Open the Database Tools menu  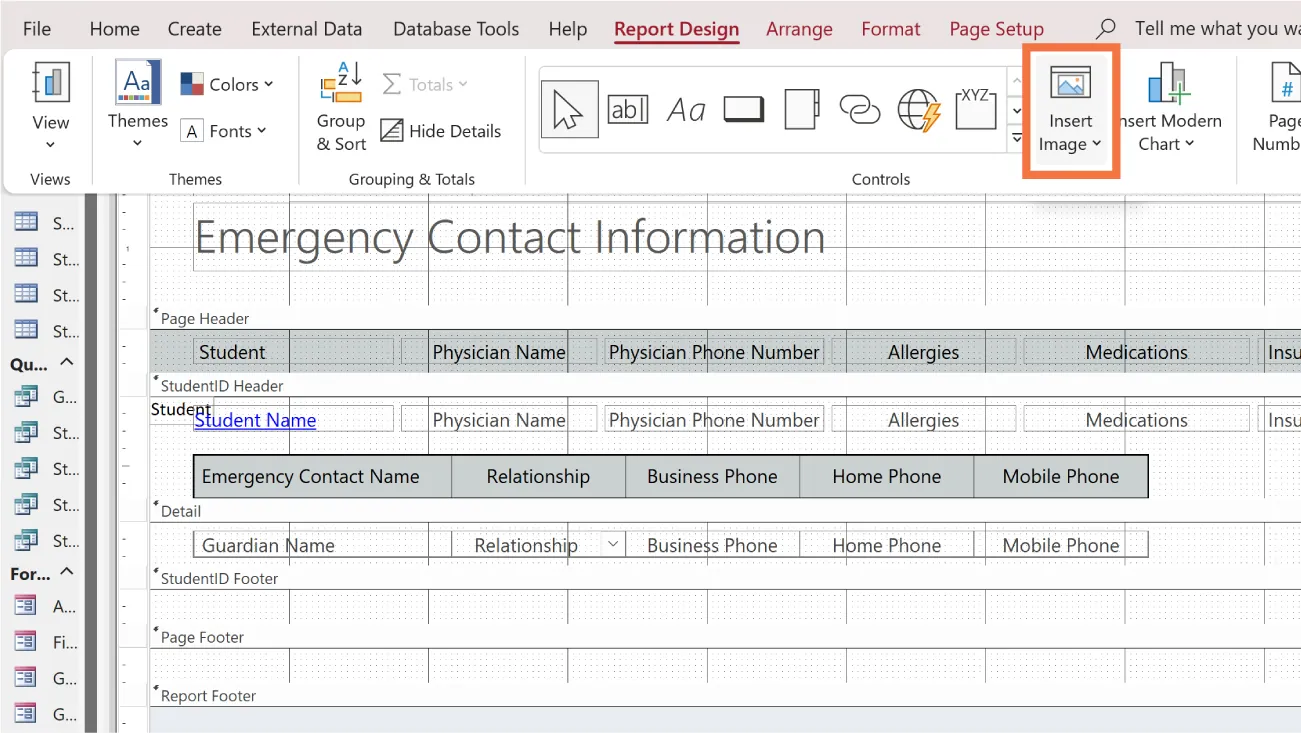(455, 29)
